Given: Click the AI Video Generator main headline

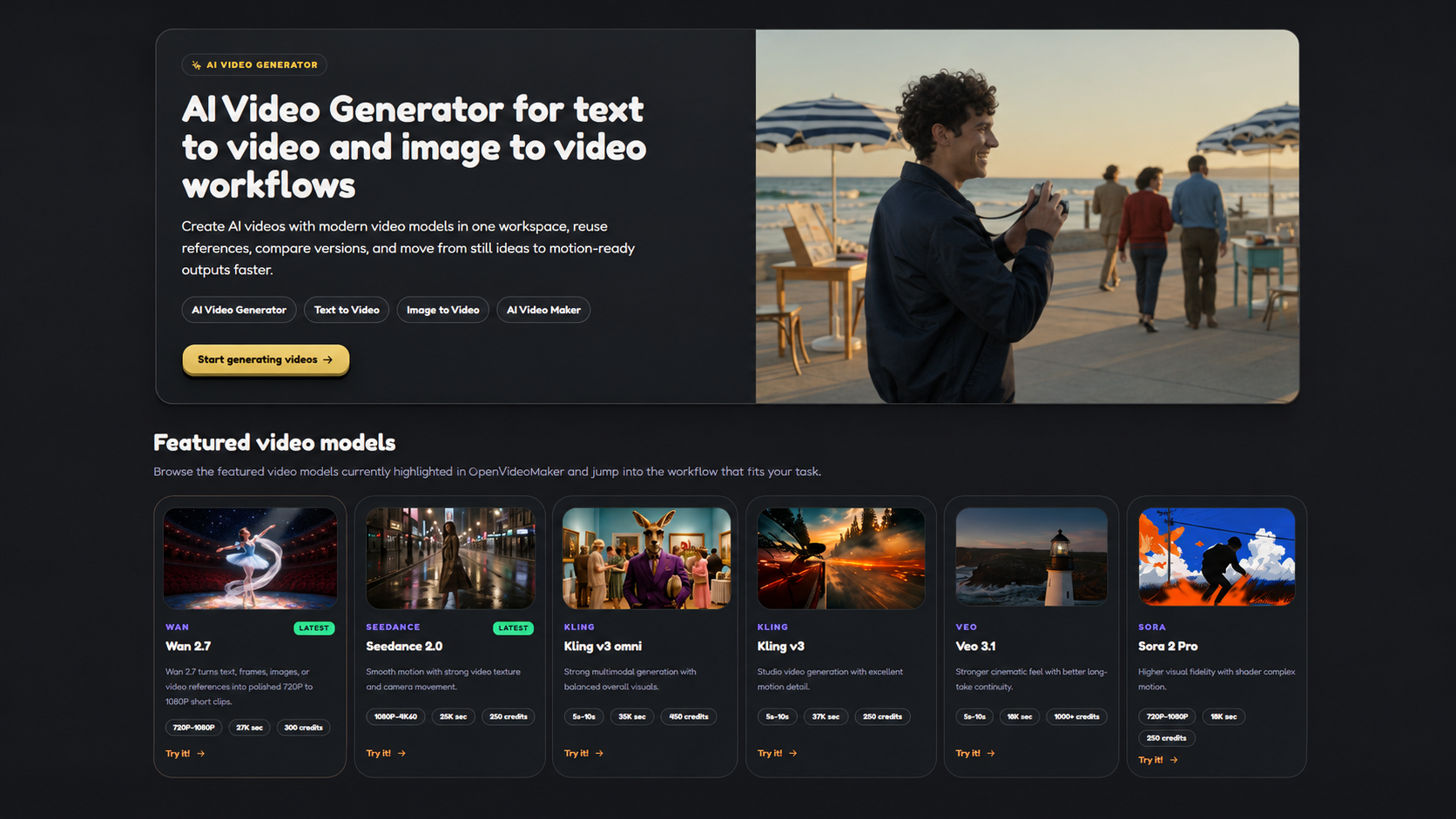Looking at the screenshot, I should (x=414, y=147).
